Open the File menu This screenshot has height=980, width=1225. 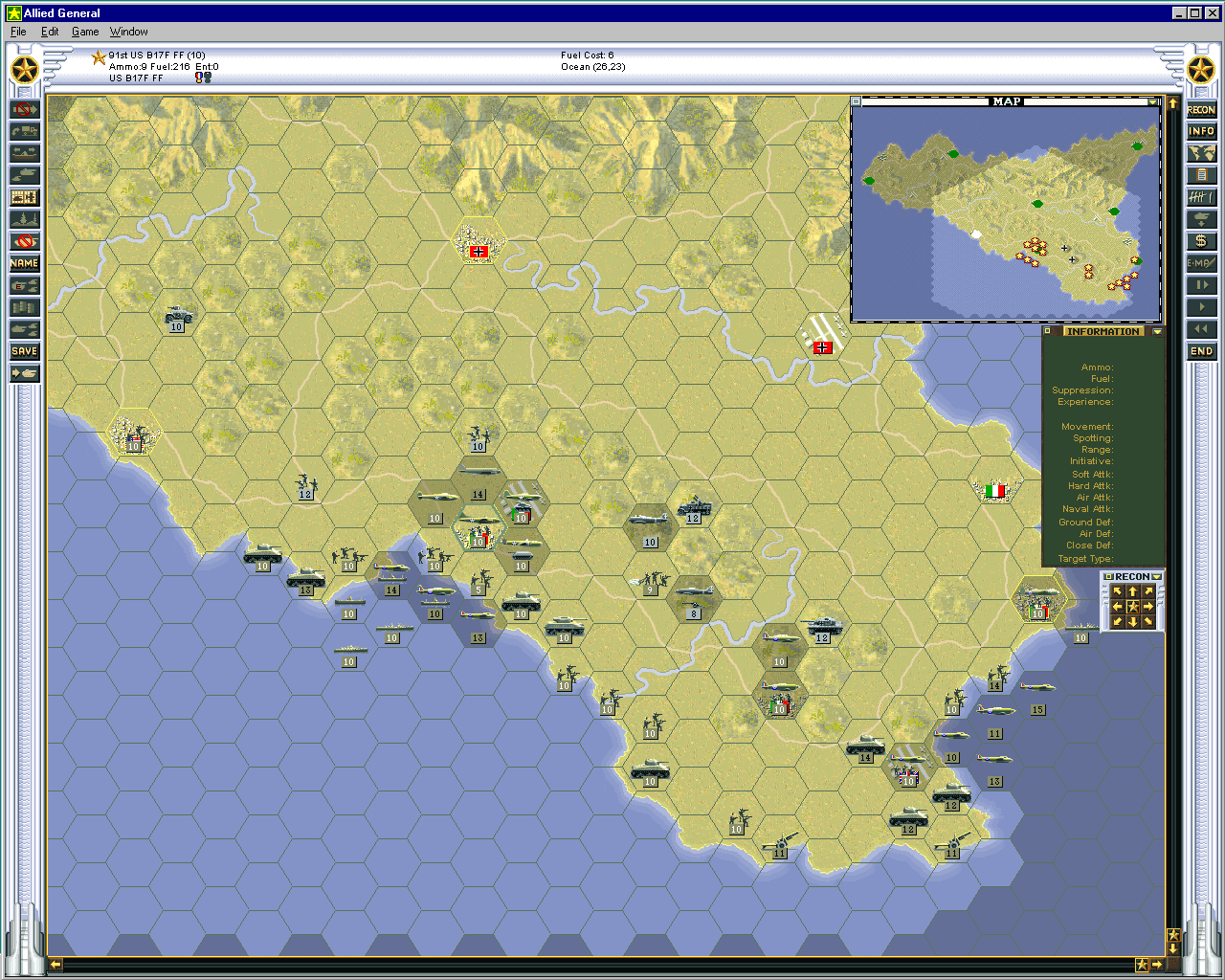point(18,32)
